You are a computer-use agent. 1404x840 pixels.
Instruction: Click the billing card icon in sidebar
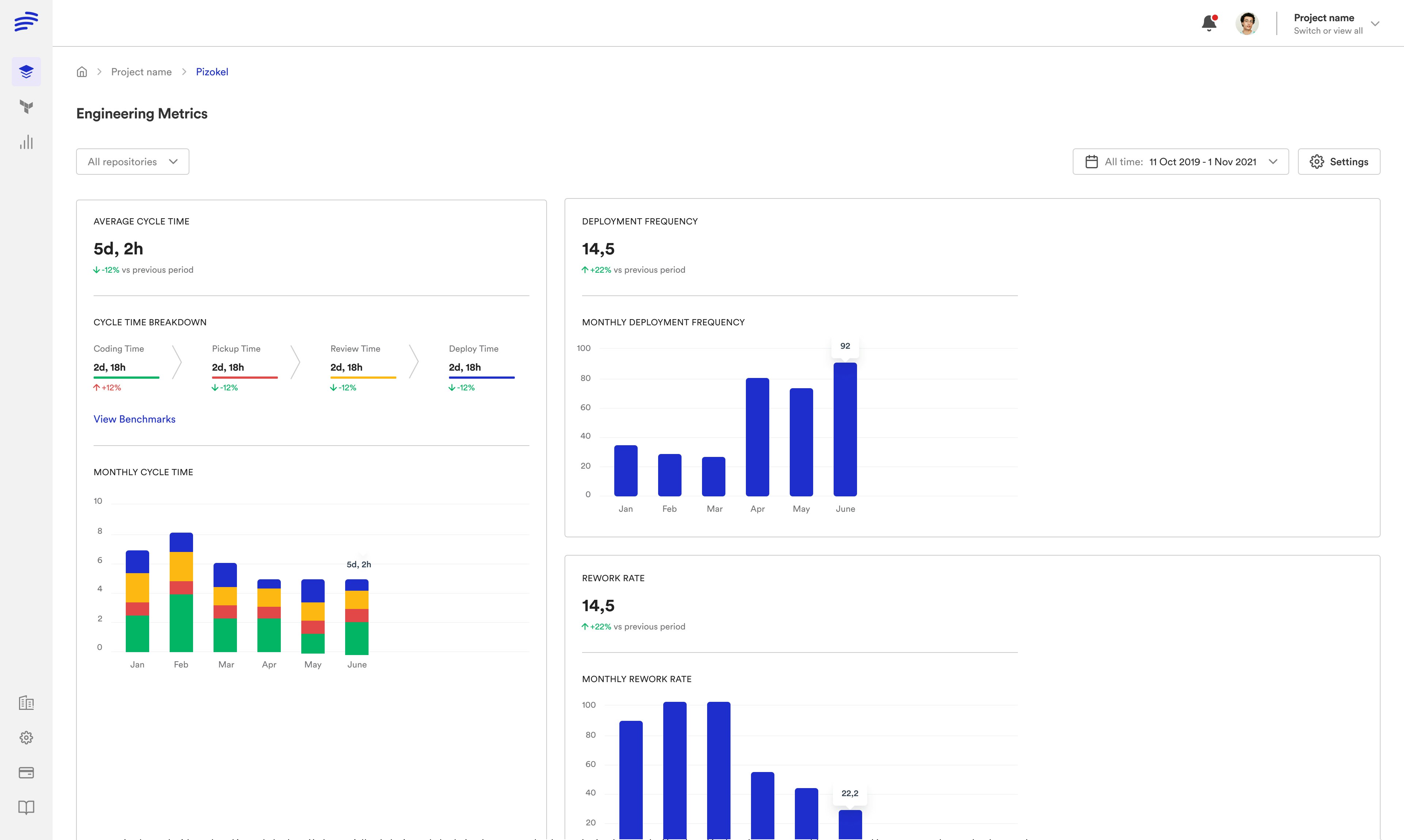pyautogui.click(x=26, y=773)
